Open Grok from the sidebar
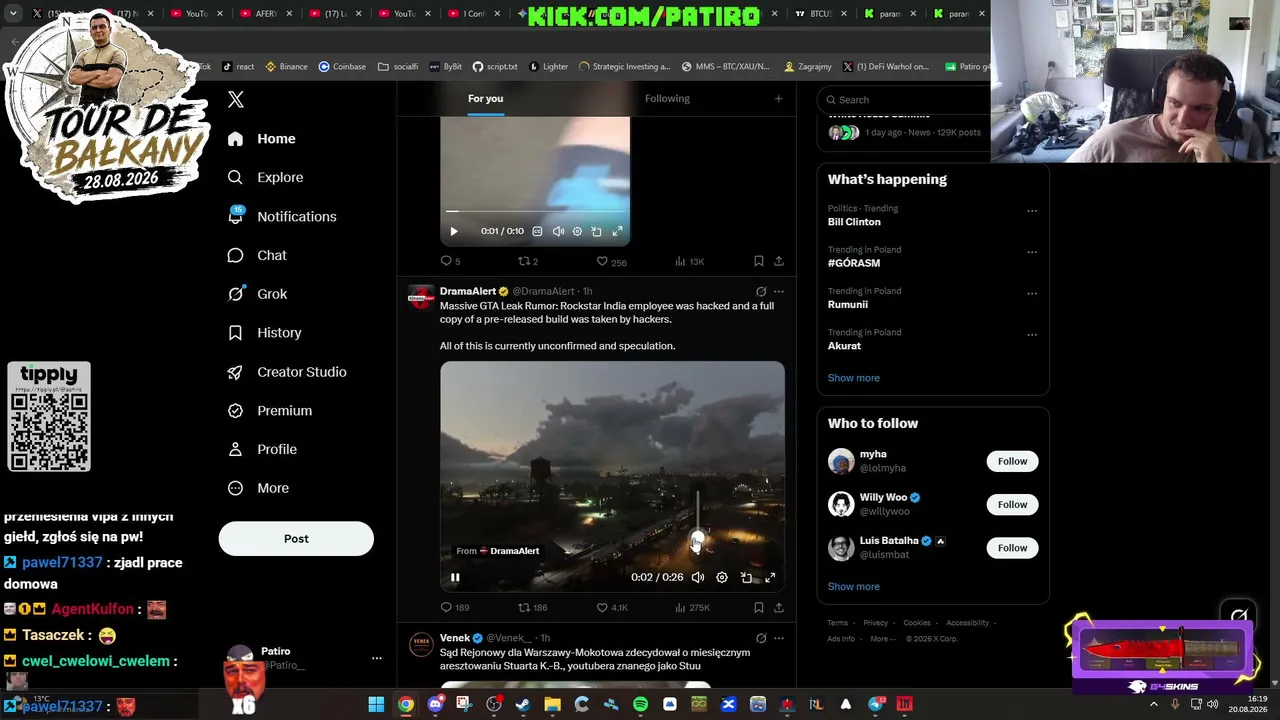 tap(257, 294)
